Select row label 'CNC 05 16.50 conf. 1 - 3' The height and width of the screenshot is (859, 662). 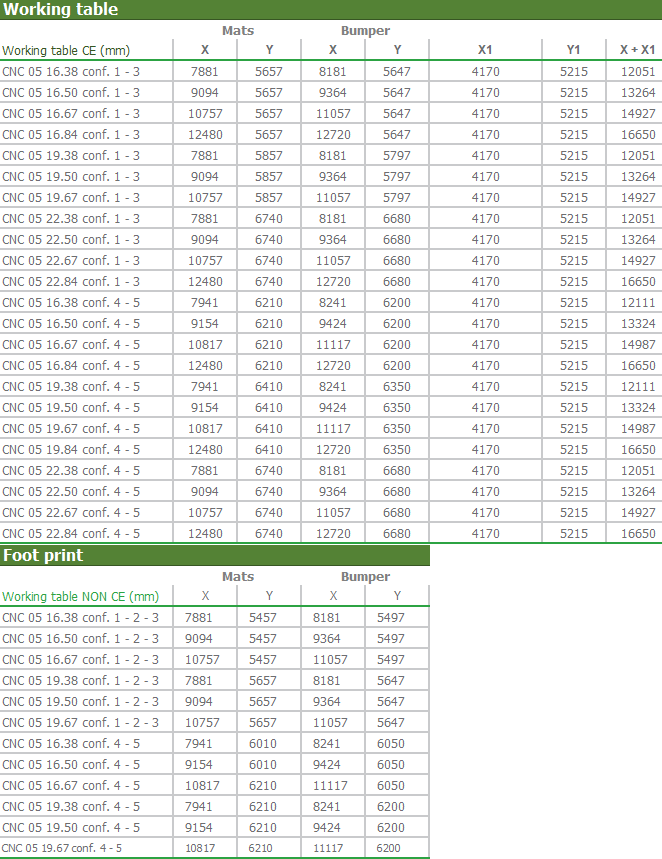[x=71, y=93]
